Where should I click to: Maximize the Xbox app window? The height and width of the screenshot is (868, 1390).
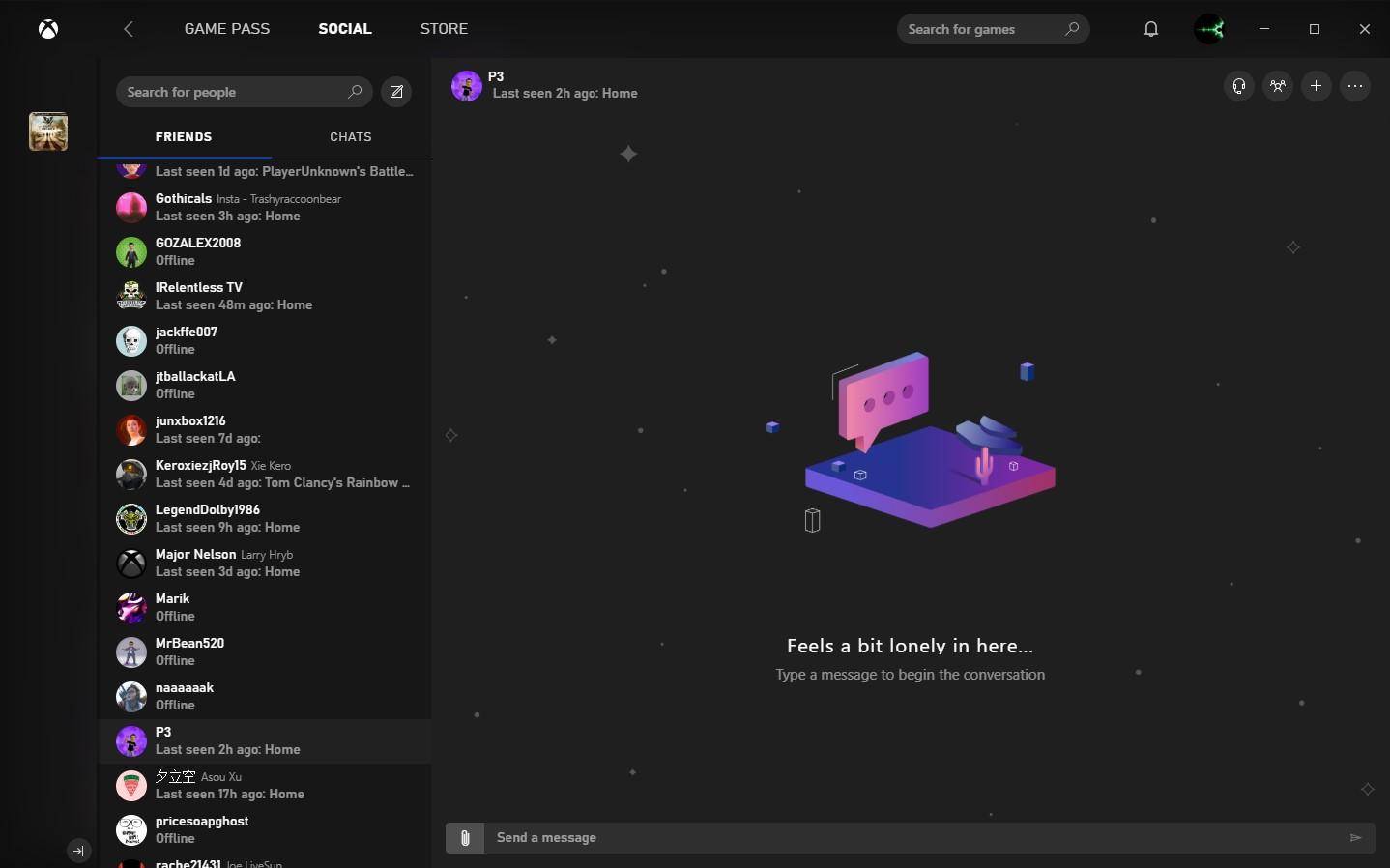[x=1315, y=29]
